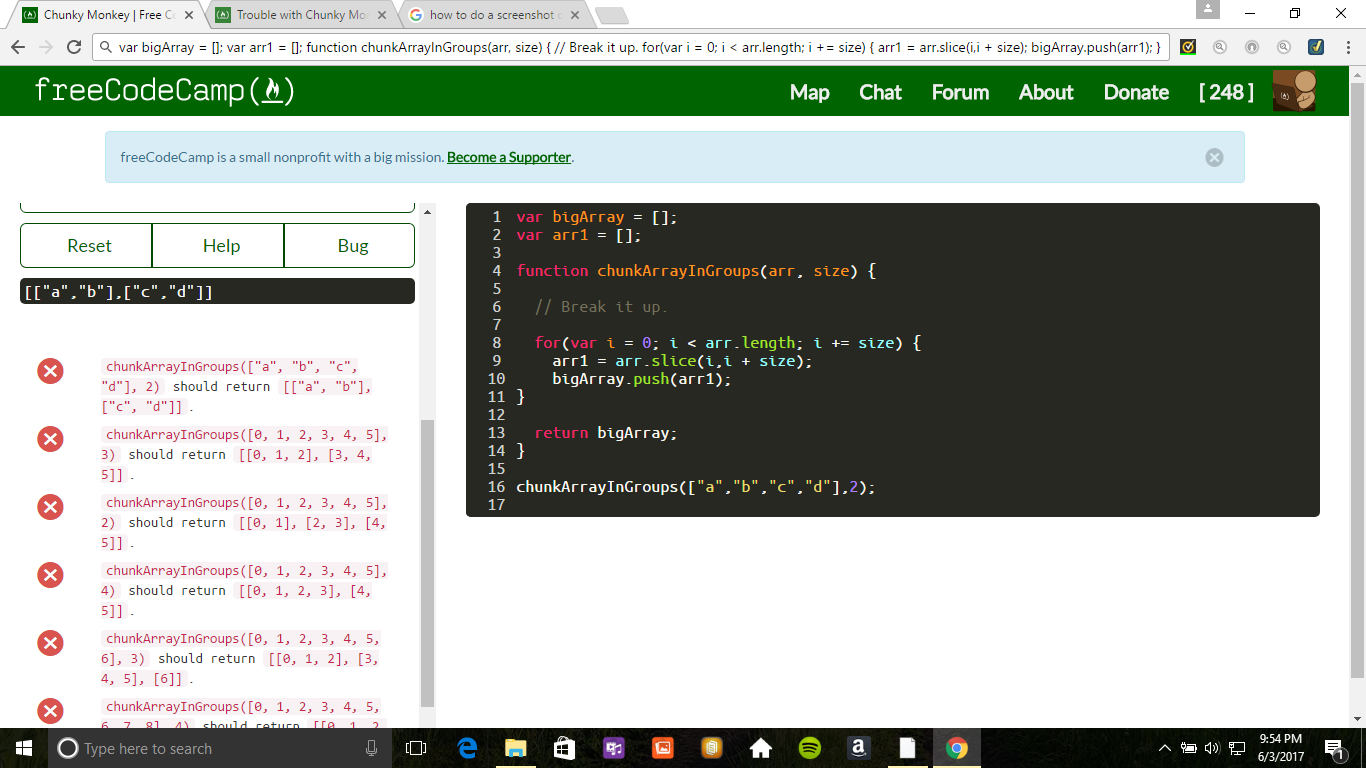Open the Chrome profile button in title bar
1366x768 pixels.
pos(1209,10)
